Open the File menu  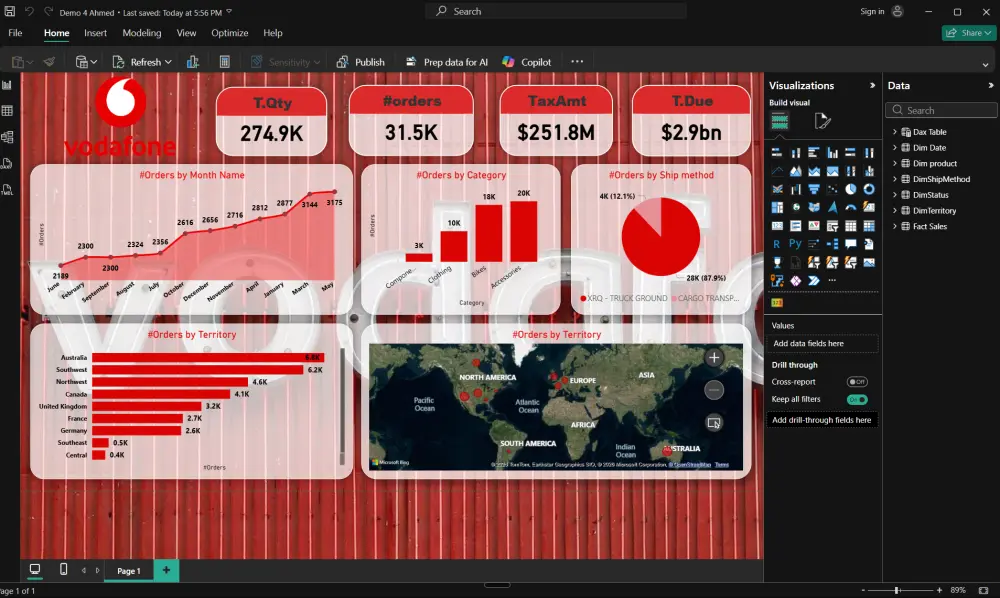15,33
